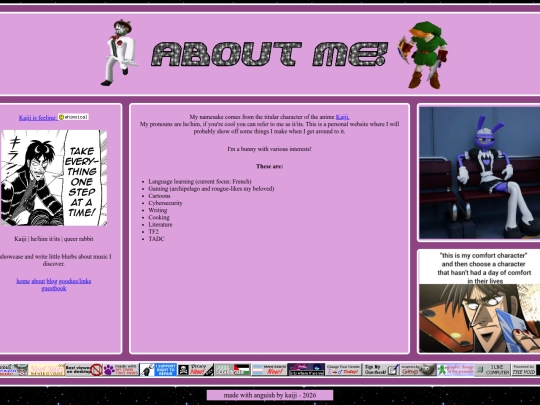Click the 'These are:' bold heading
Image resolution: width=540 pixels, height=405 pixels.
[270, 166]
